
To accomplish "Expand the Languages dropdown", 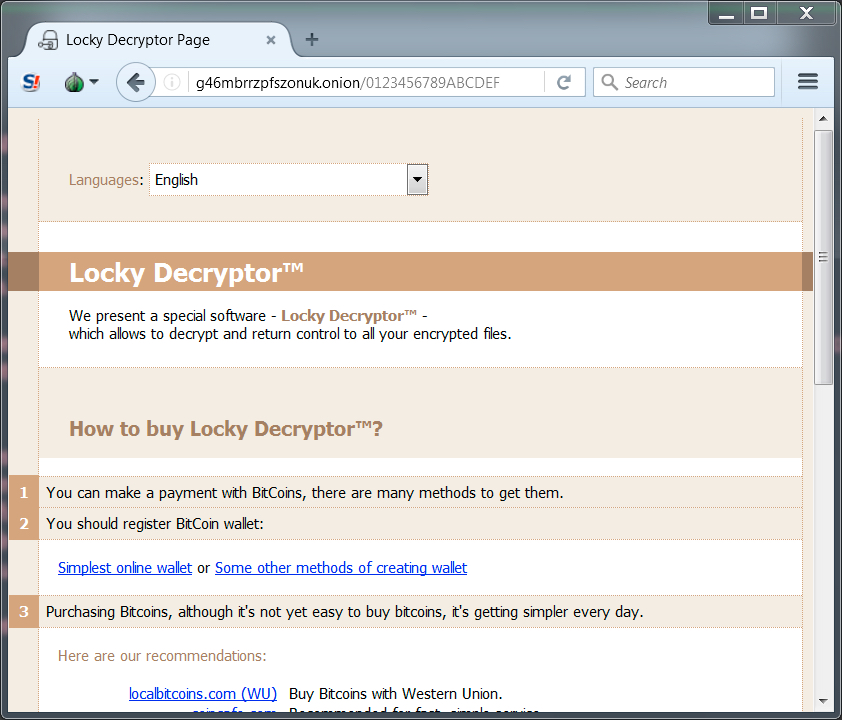I will [417, 179].
